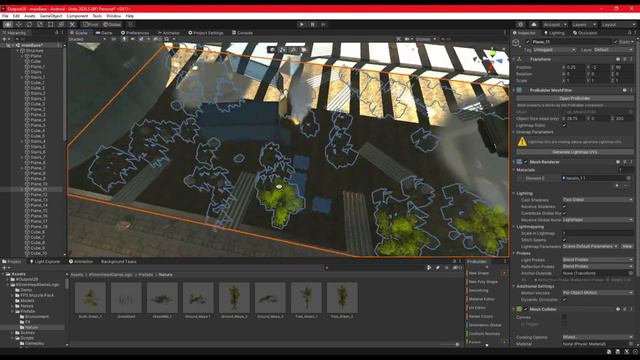Viewport: 640px width, 360px height.
Task: Toggle the Receive Shadows checkbox
Action: click(564, 207)
